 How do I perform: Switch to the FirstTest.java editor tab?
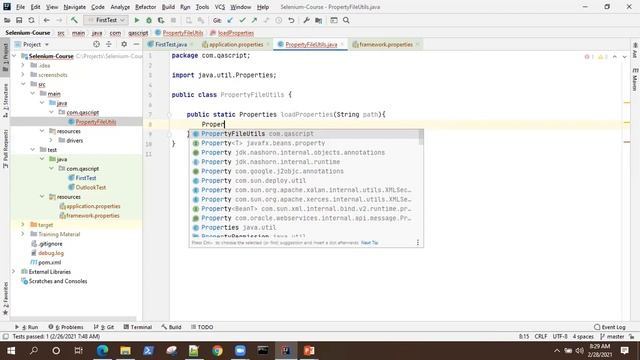click(171, 44)
